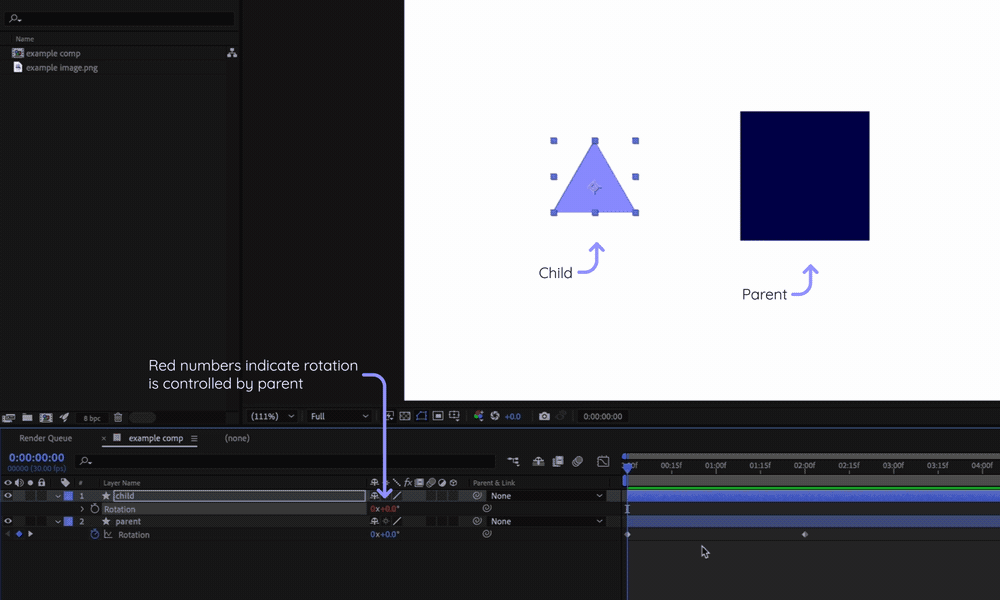Hide the parent layer with its eye toggle
The height and width of the screenshot is (600, 1000).
pos(9,521)
